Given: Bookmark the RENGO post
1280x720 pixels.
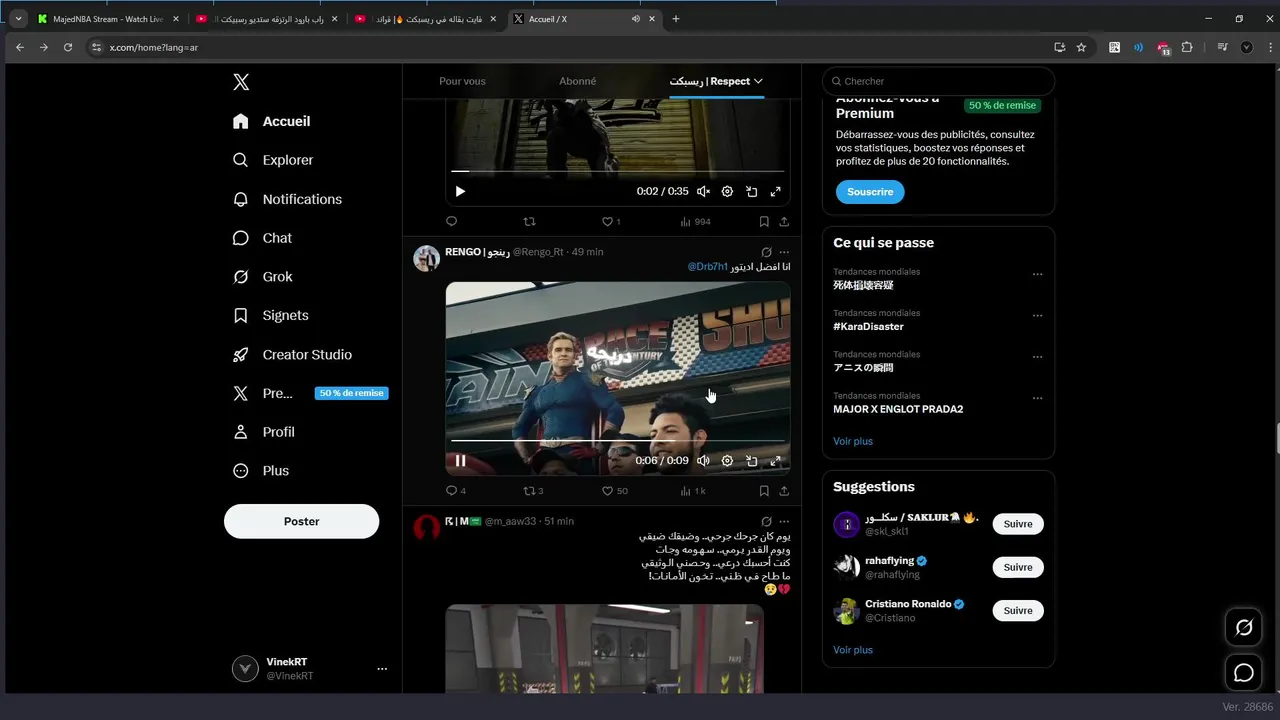Looking at the screenshot, I should pos(764,491).
